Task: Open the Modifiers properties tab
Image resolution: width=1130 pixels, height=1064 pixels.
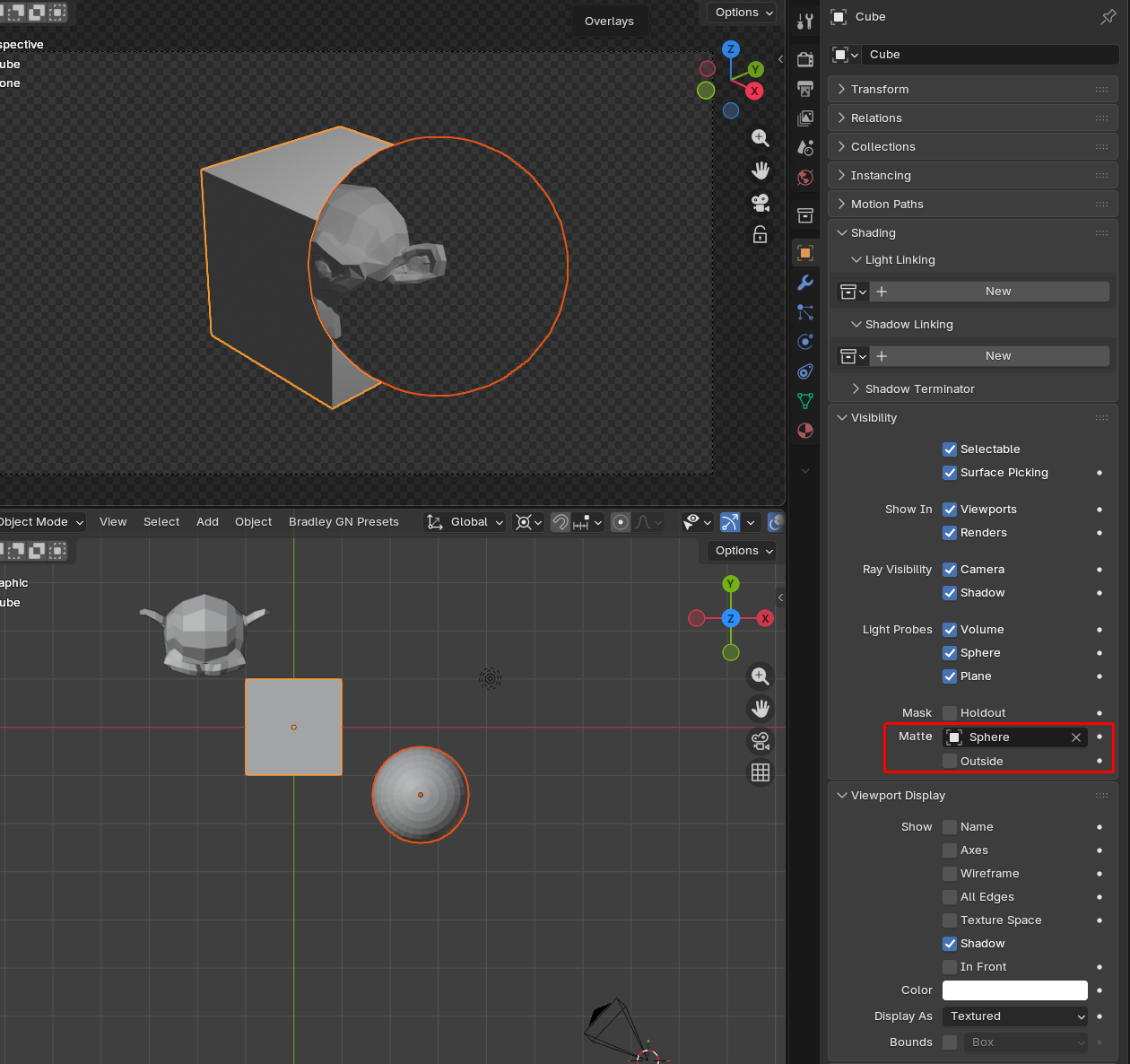Action: click(805, 283)
